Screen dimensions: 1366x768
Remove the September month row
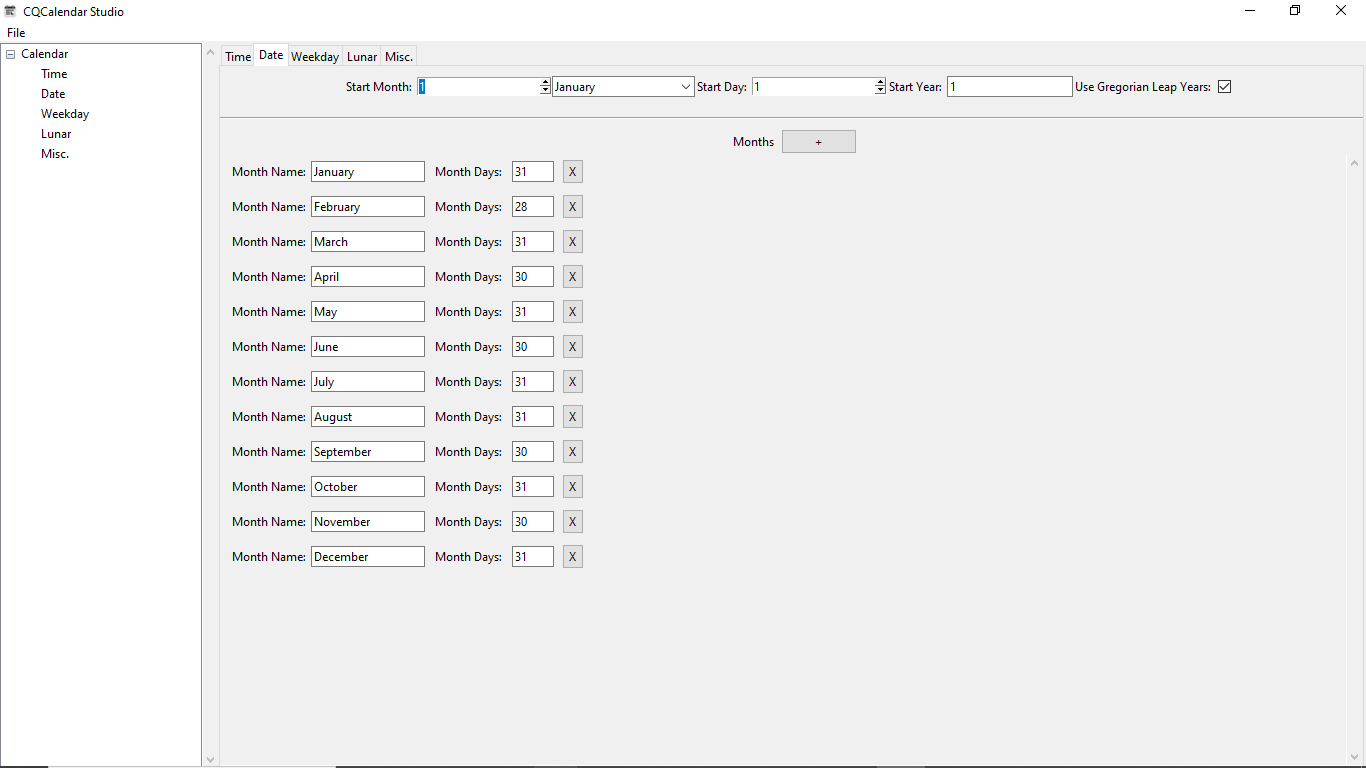tap(573, 452)
